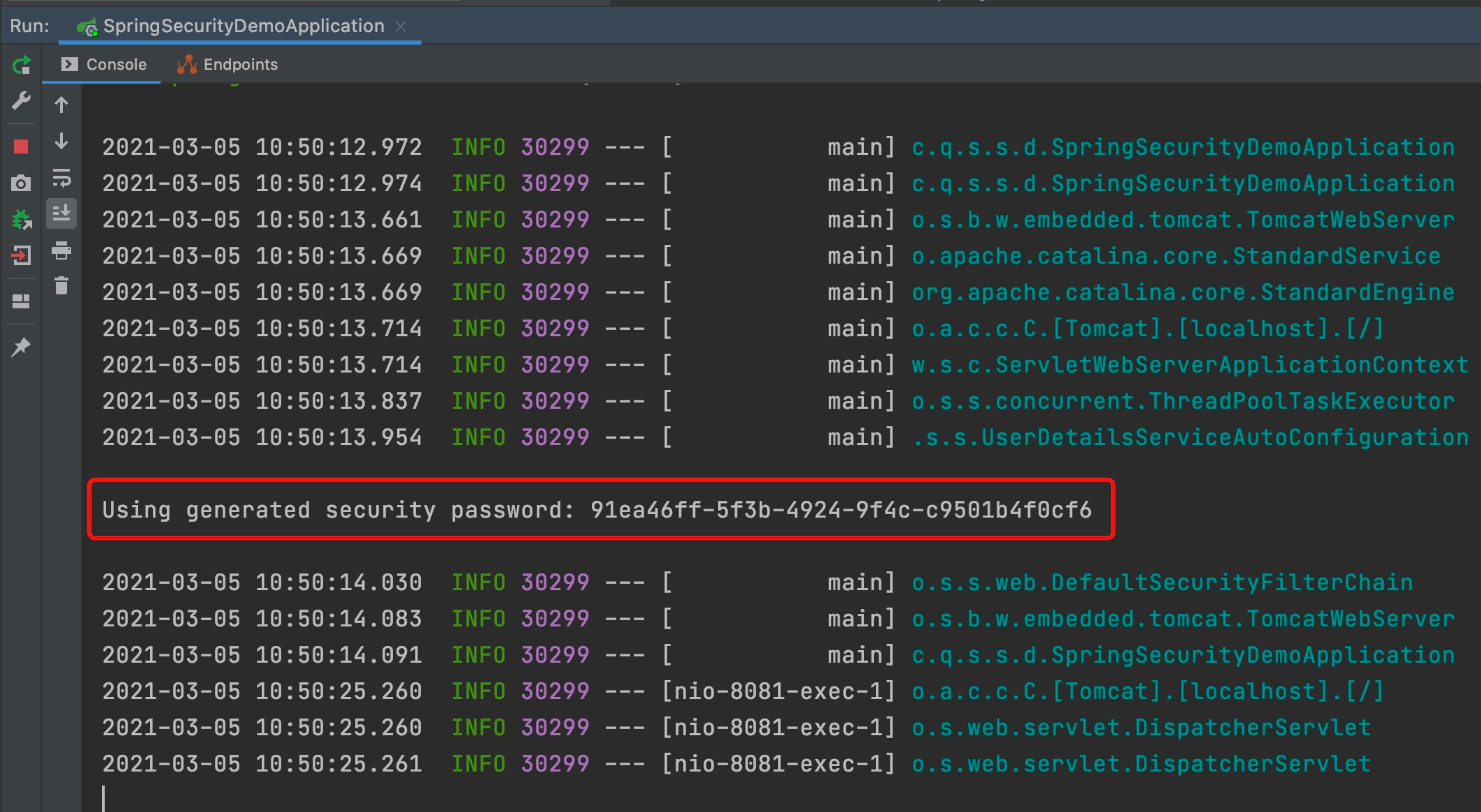This screenshot has width=1481, height=812.
Task: Click the up arrow for previous stack trace
Action: click(x=61, y=105)
